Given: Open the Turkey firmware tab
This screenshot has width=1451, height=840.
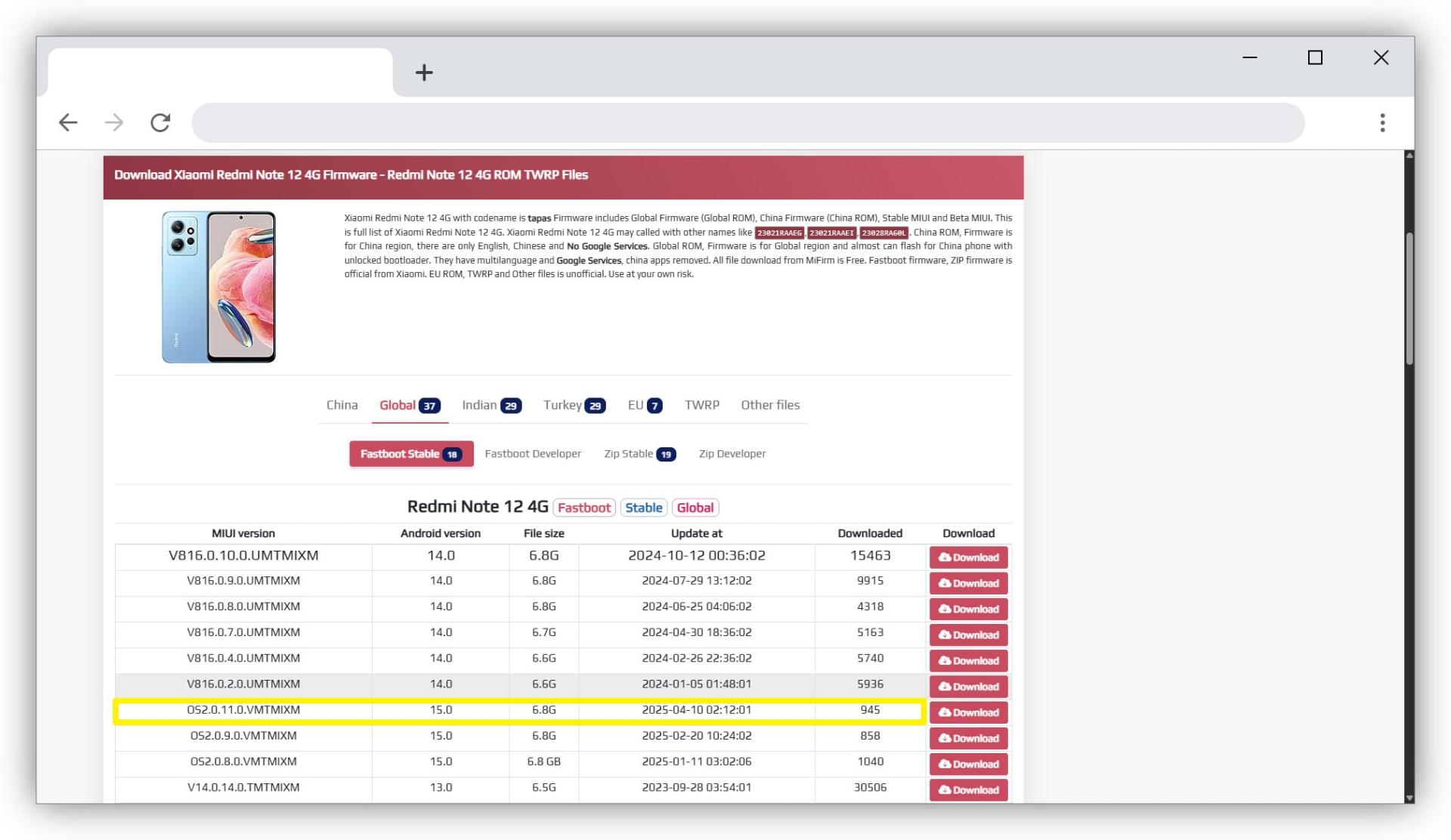Looking at the screenshot, I should click(x=574, y=405).
